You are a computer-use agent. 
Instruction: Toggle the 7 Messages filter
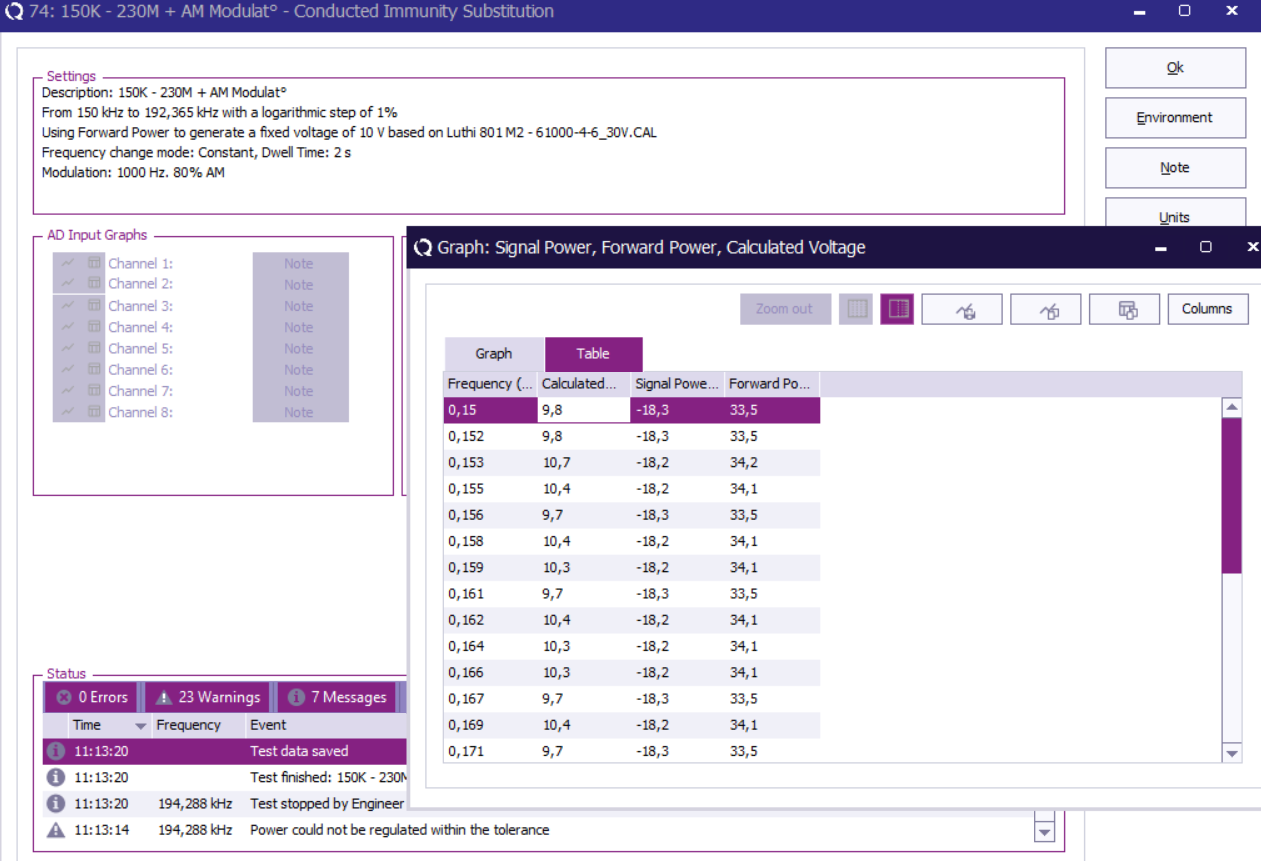(337, 697)
